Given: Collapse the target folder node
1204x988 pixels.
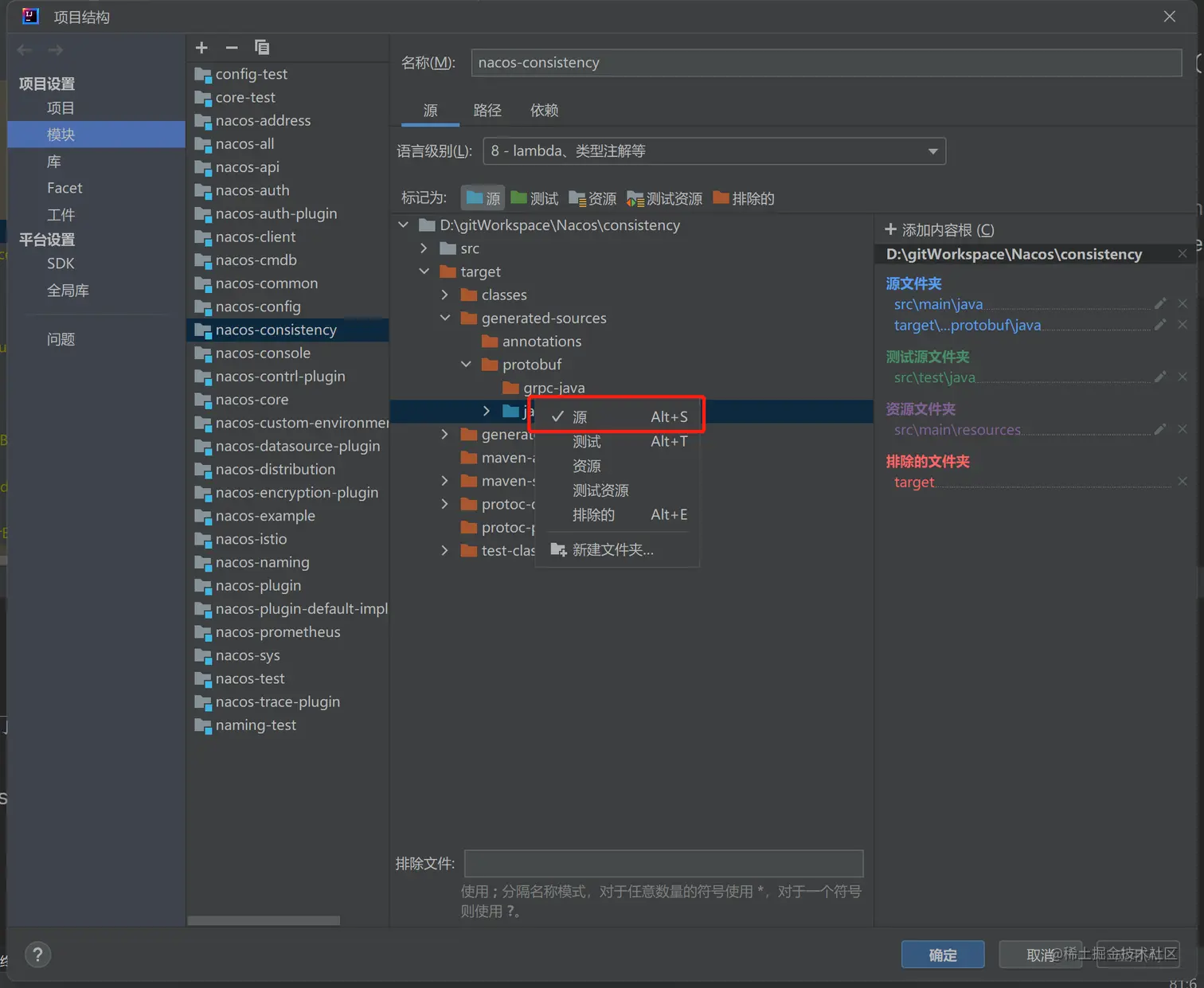Looking at the screenshot, I should (x=424, y=271).
